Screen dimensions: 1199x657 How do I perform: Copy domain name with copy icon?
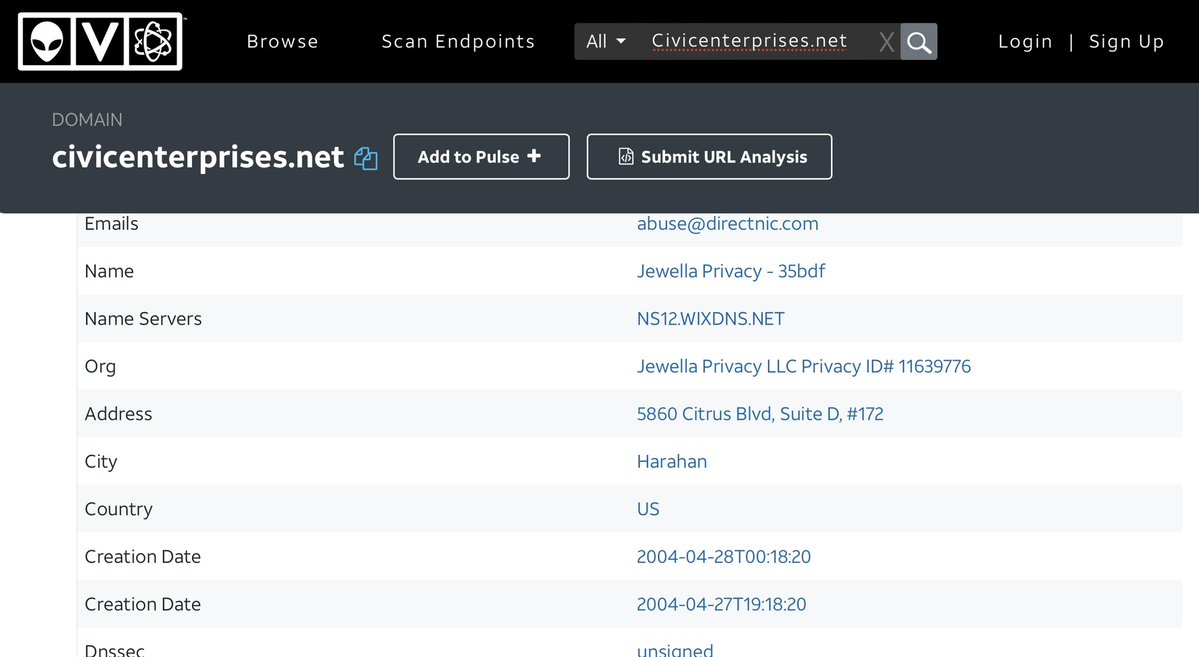click(x=366, y=158)
